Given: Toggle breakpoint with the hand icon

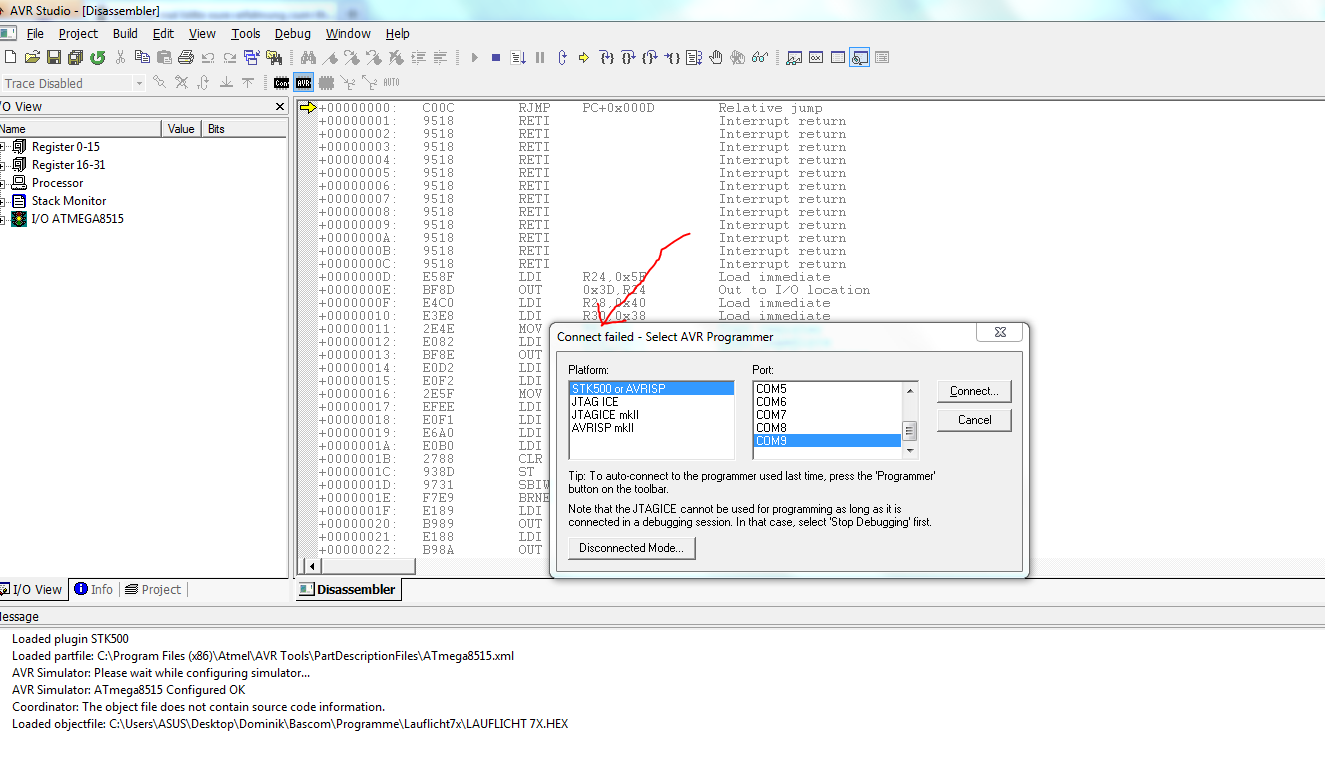Looking at the screenshot, I should (716, 57).
